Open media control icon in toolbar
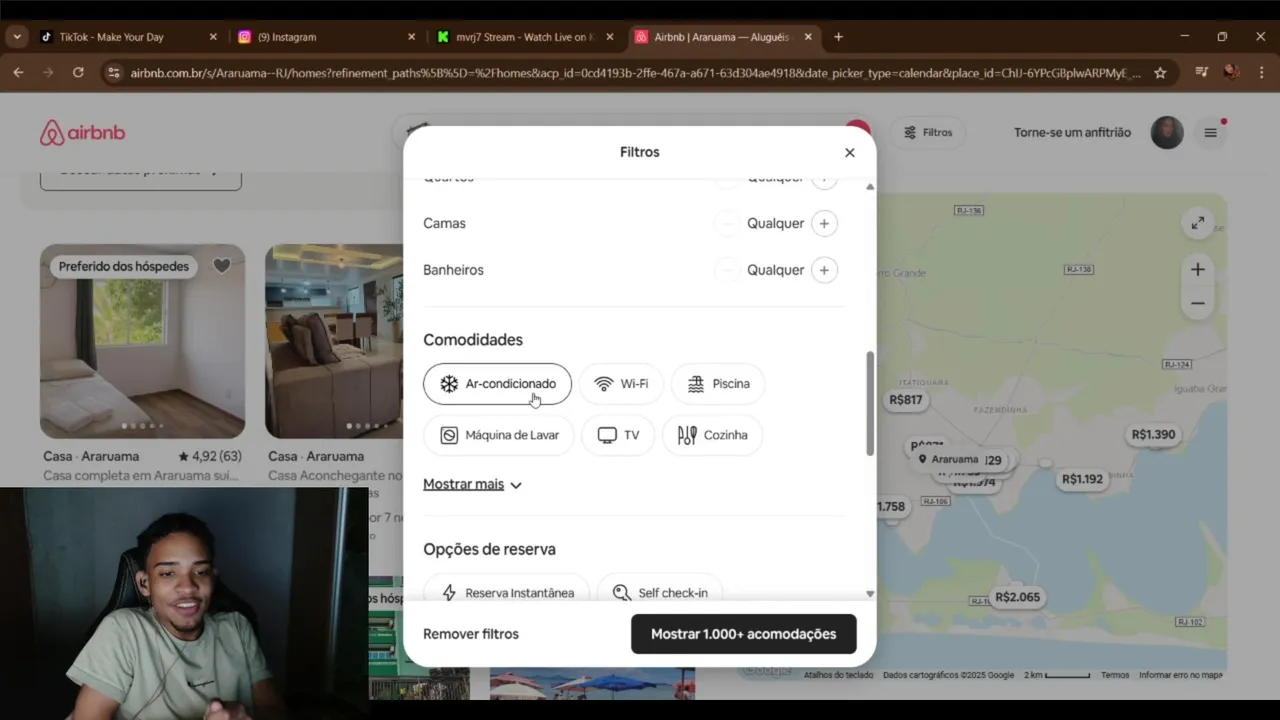This screenshot has height=720, width=1280. pyautogui.click(x=1201, y=73)
